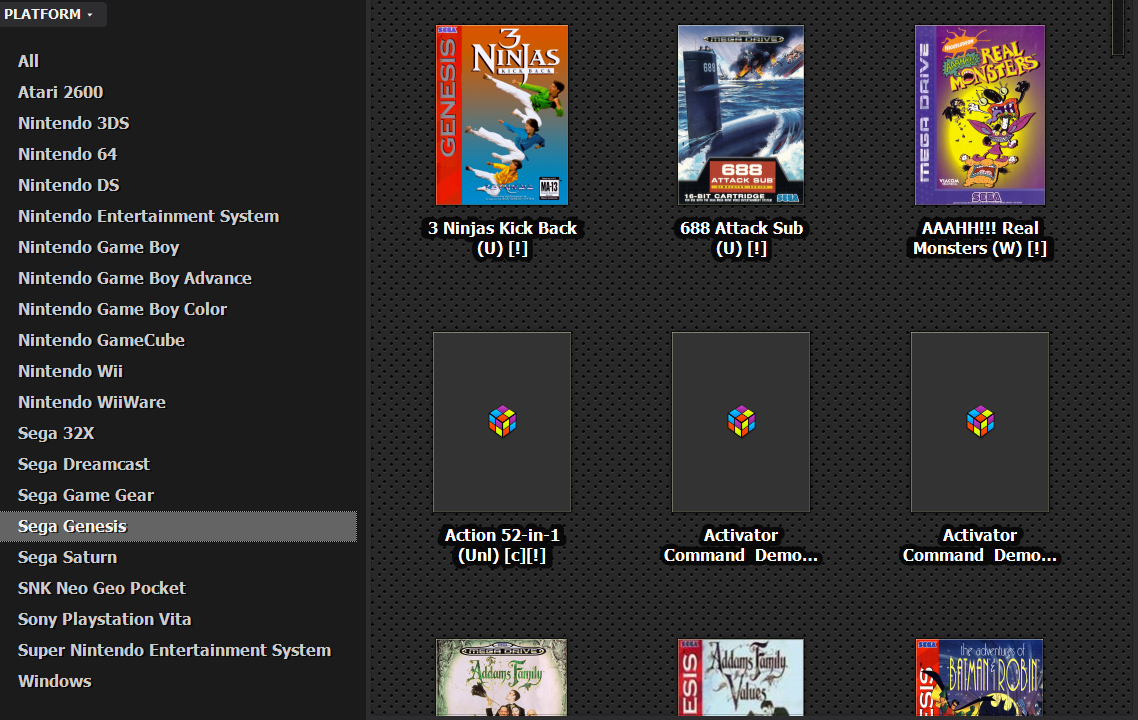Screen dimensions: 1138x720
Task: Select the Nintendo Game Boy entry
Action: tap(98, 248)
